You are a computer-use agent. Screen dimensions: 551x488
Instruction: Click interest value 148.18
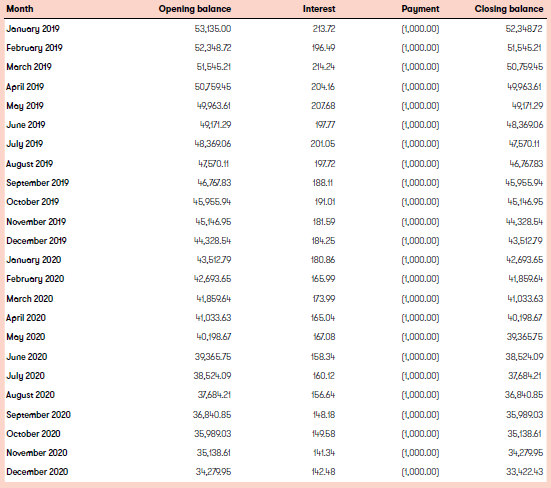[324, 415]
